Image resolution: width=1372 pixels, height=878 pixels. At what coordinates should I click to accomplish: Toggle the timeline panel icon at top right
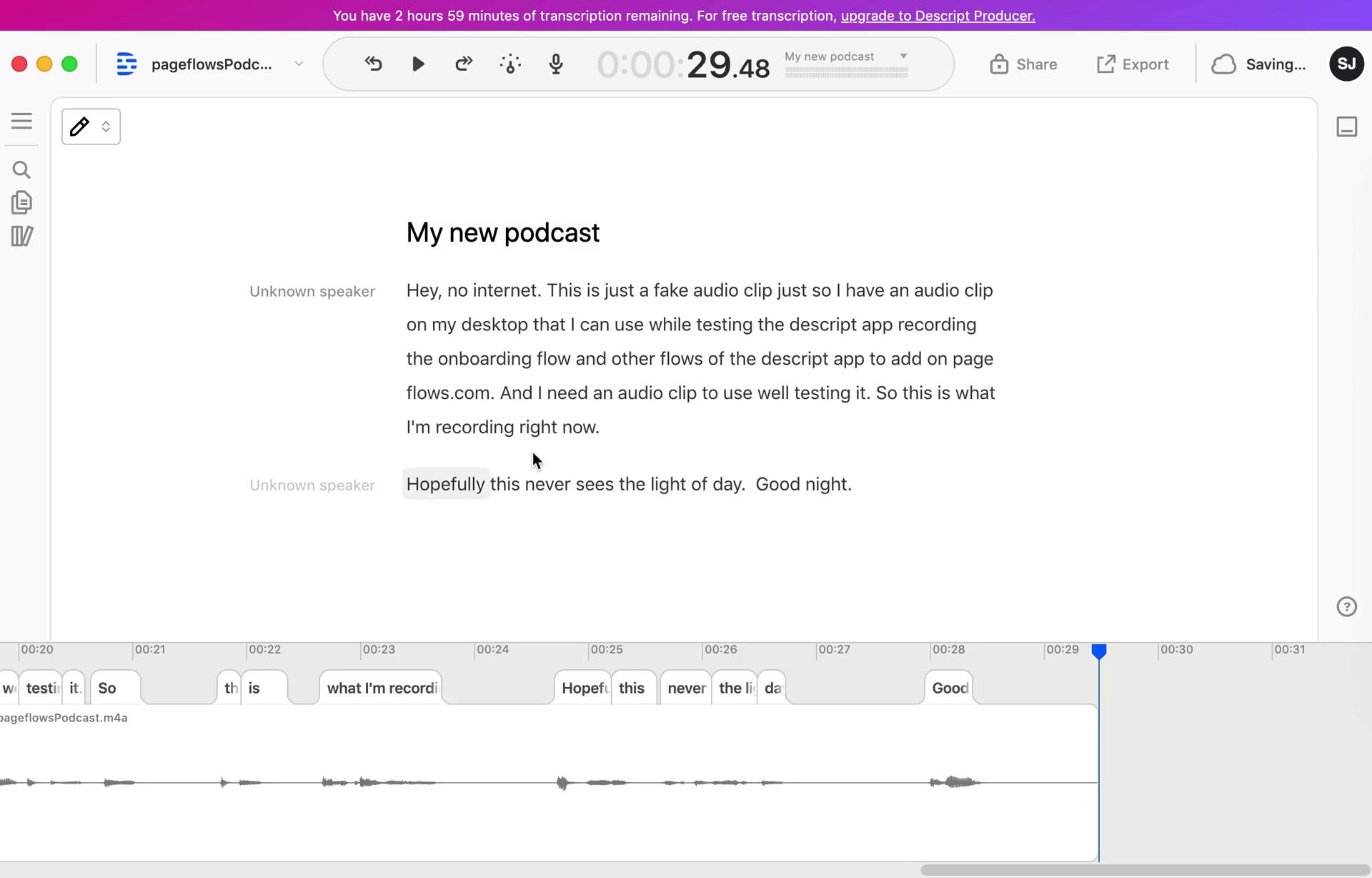(1346, 127)
